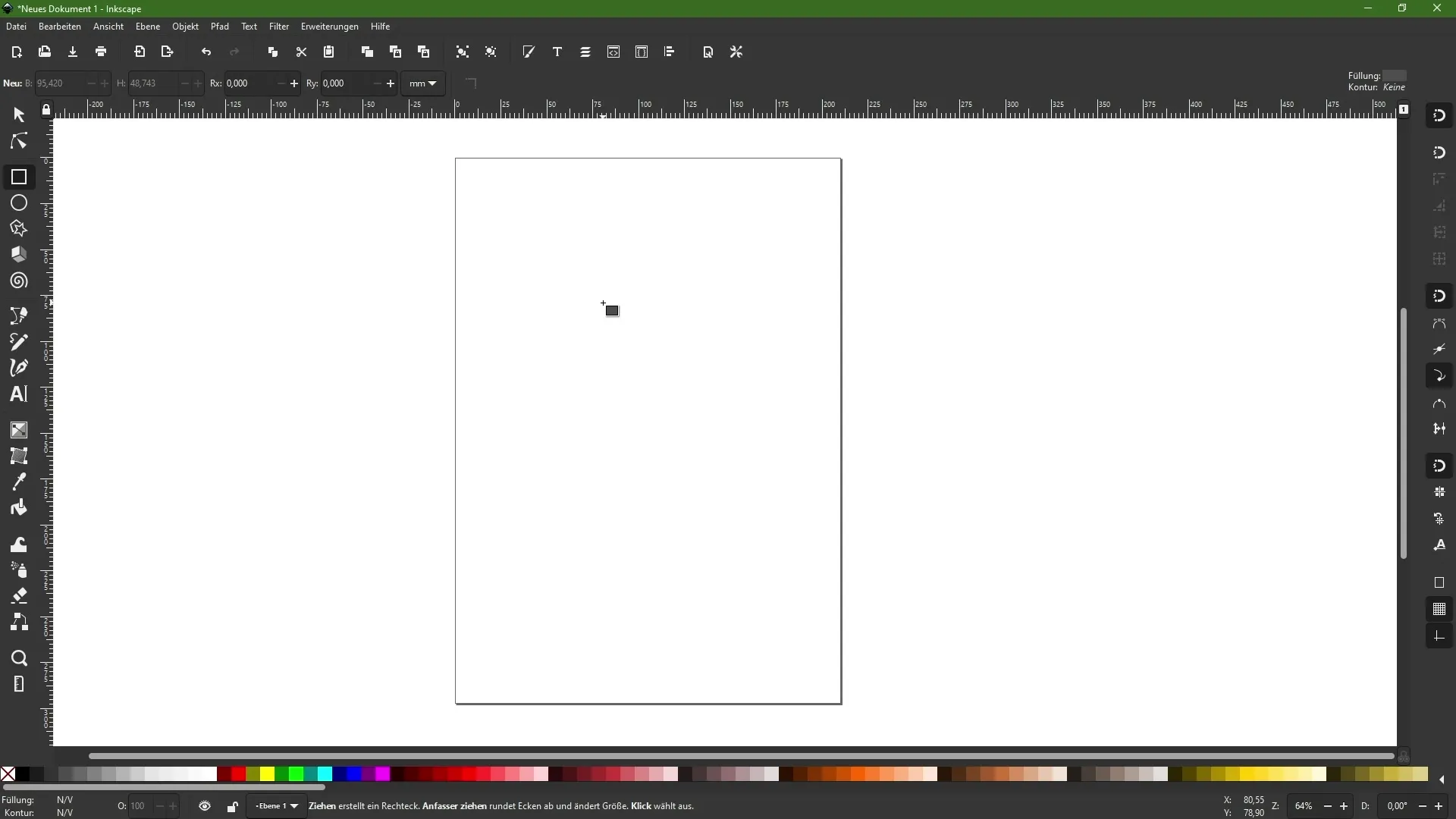Choose the Ellipse tool

19,203
